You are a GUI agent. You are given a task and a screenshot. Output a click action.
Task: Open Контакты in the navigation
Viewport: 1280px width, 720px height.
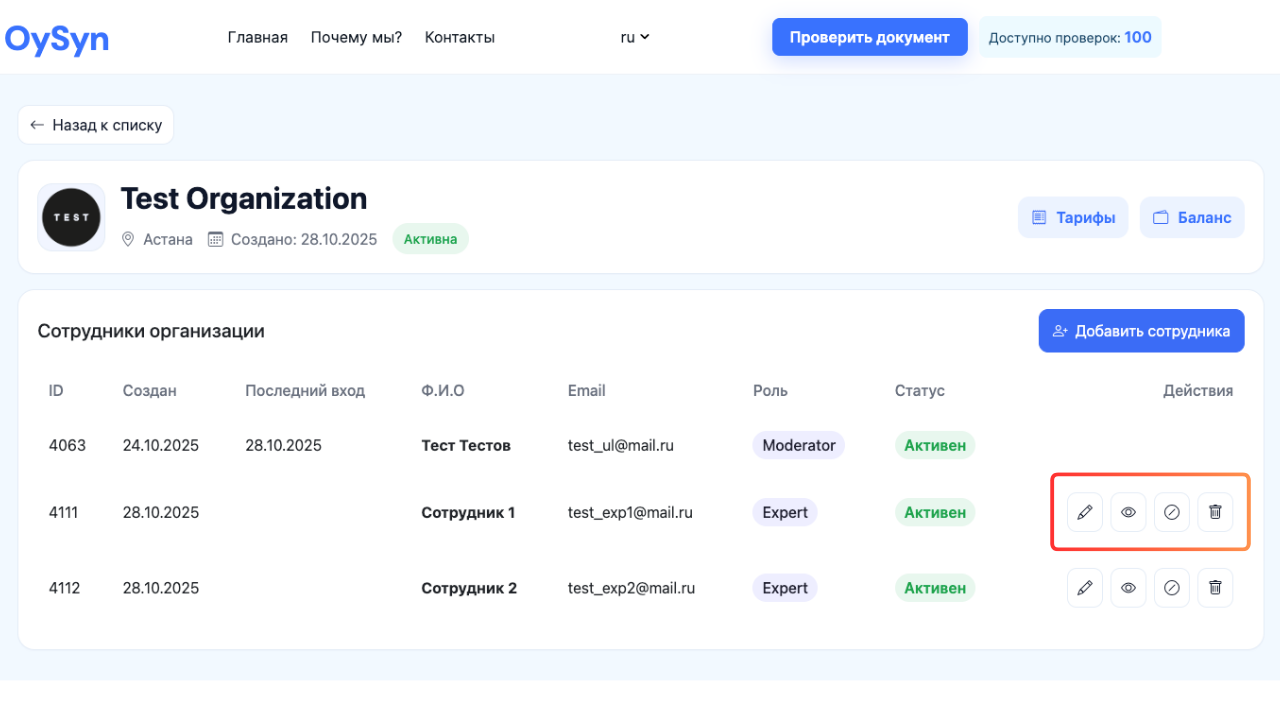click(459, 37)
